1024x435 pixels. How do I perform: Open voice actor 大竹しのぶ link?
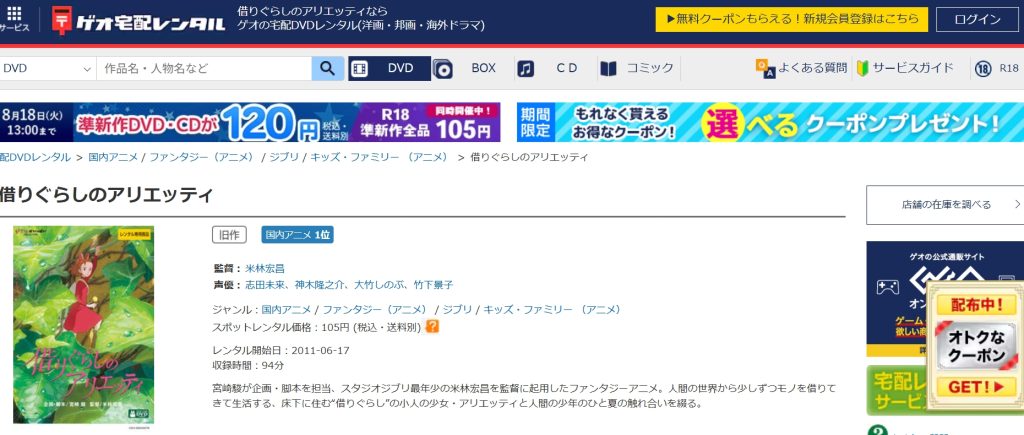click(378, 285)
